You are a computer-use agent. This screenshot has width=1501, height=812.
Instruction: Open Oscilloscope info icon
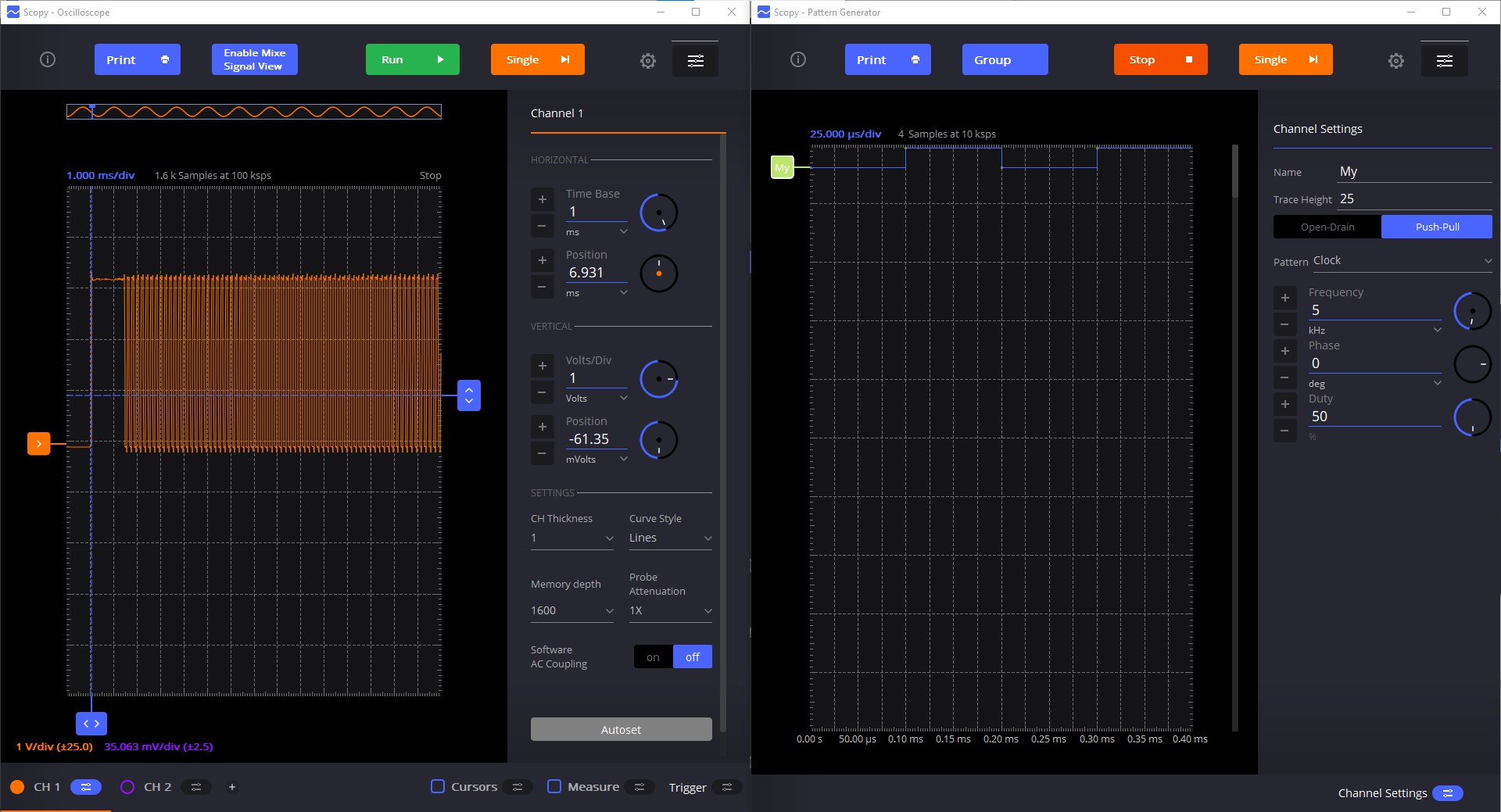click(48, 59)
